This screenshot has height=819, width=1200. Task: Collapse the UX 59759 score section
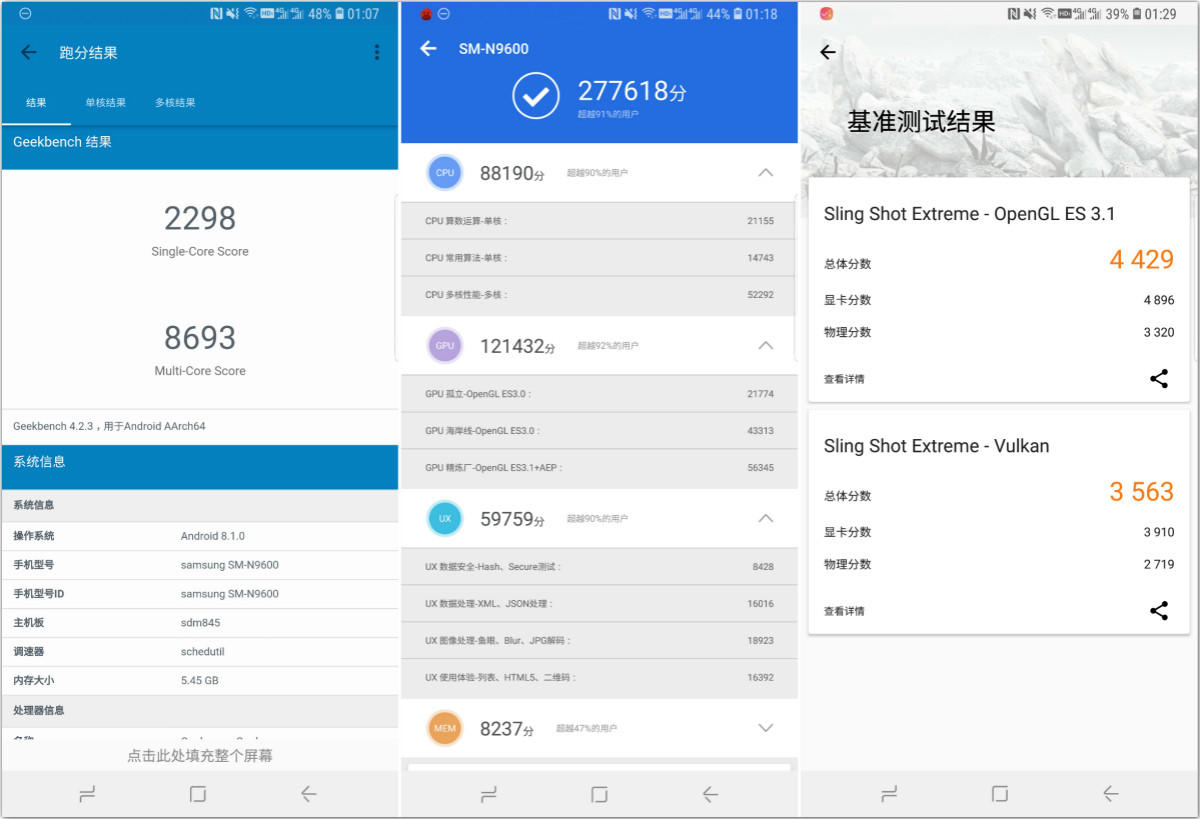[x=765, y=519]
